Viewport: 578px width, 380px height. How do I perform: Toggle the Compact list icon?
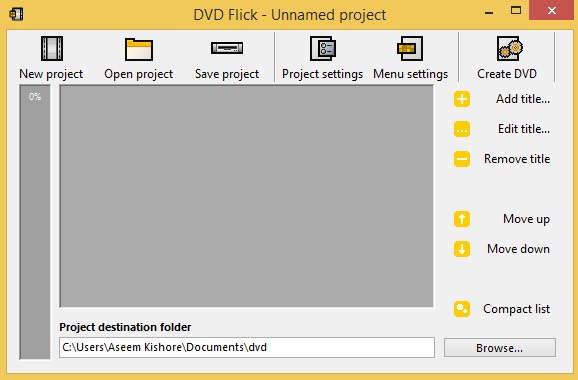pyautogui.click(x=462, y=309)
